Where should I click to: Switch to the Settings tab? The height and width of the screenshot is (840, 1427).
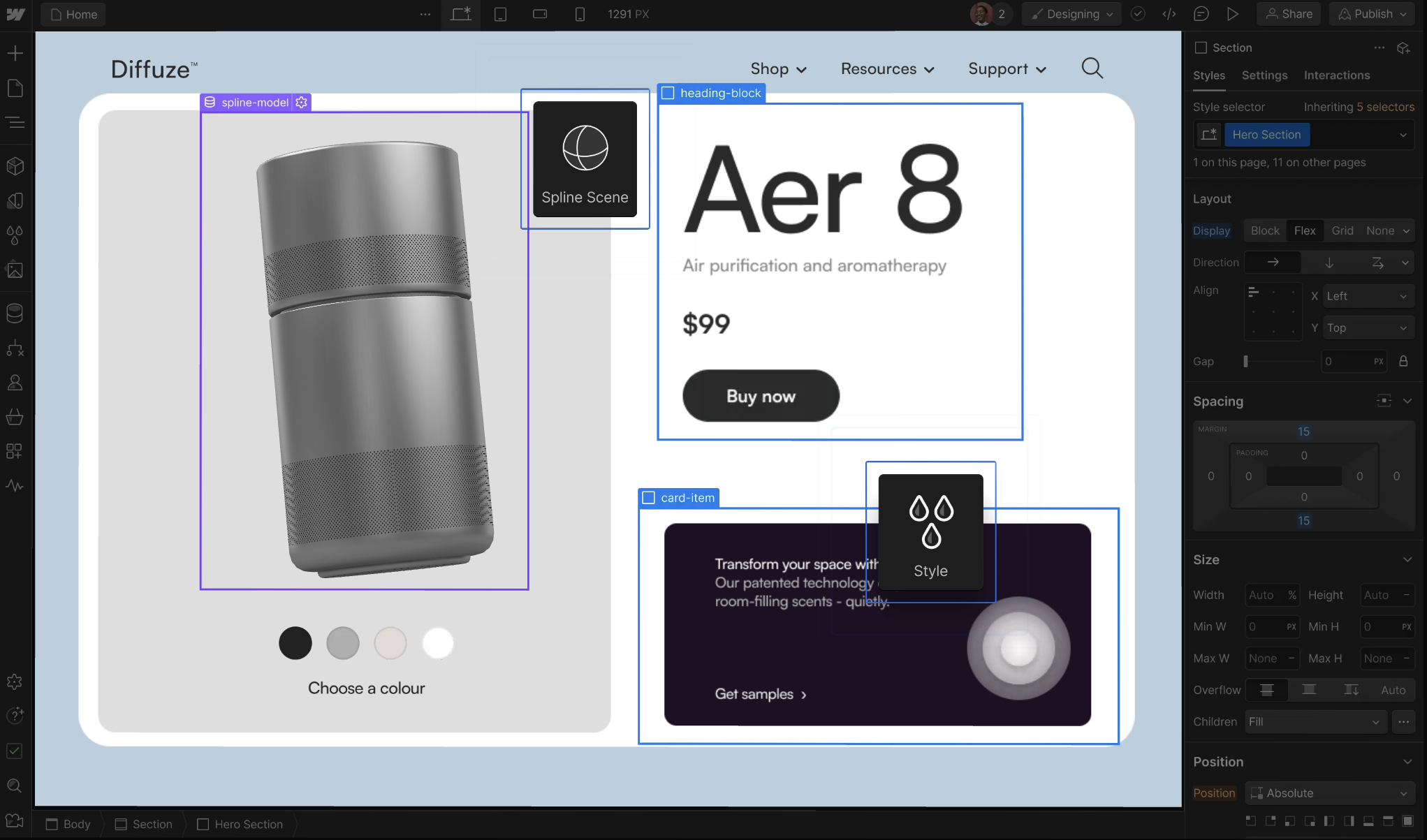tap(1264, 75)
